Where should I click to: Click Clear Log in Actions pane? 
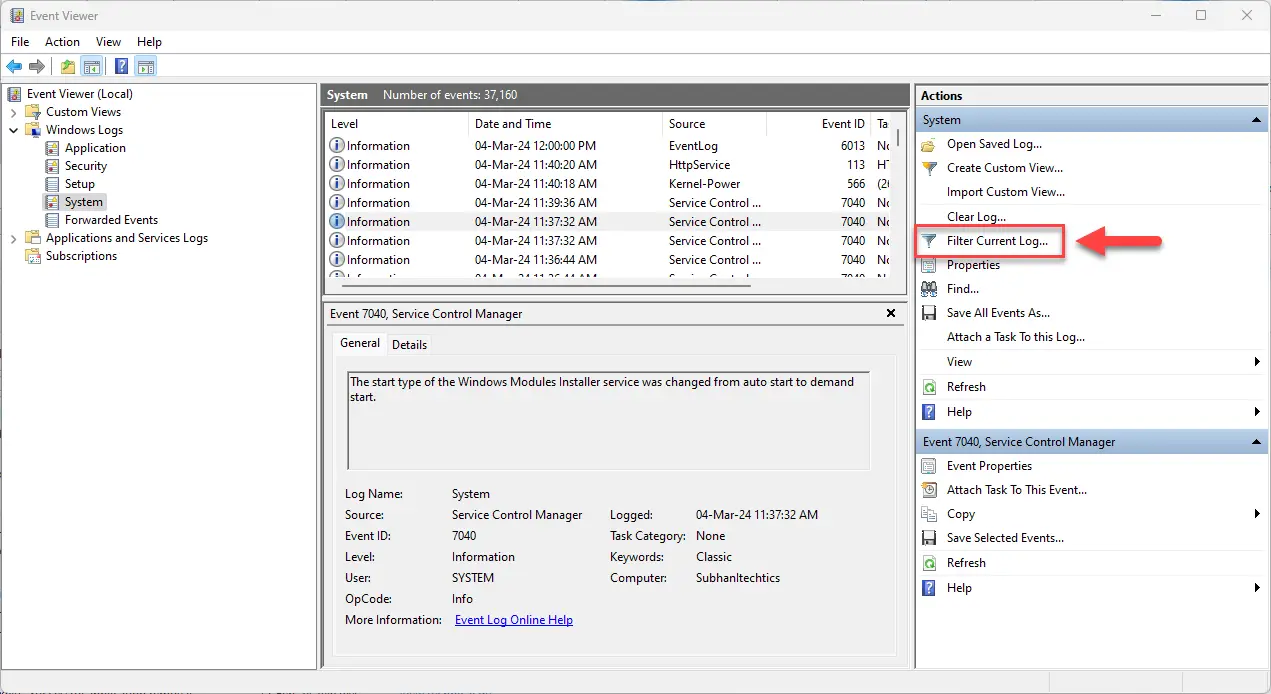point(976,217)
